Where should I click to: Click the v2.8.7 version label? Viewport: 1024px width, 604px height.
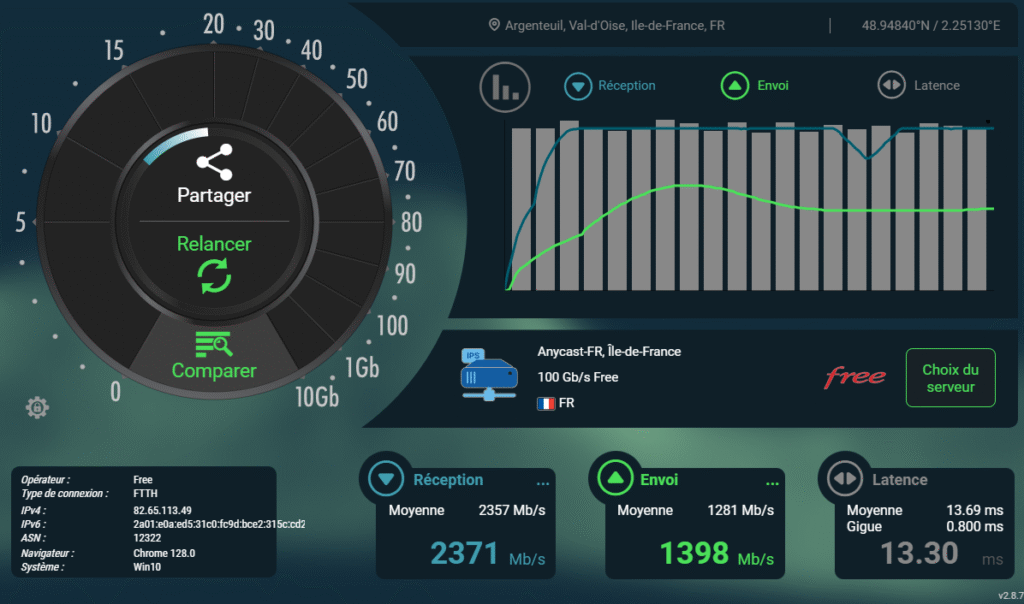[x=1010, y=596]
